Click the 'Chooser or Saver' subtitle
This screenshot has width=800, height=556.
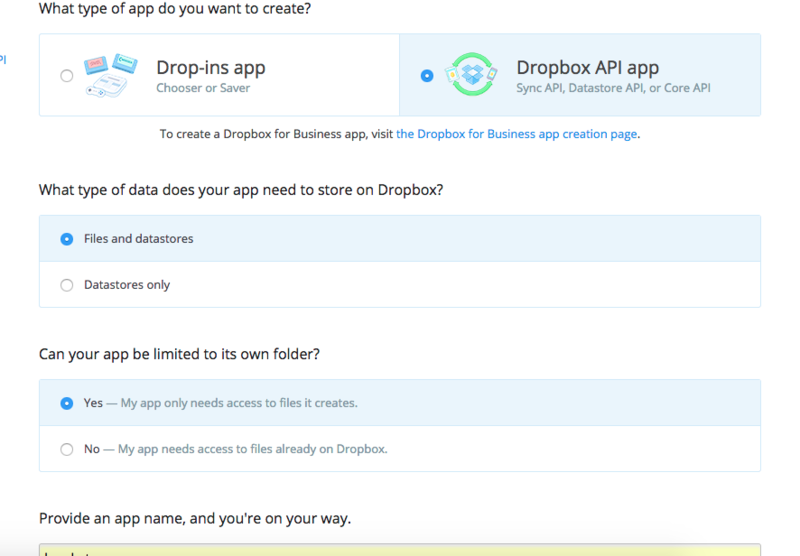[203, 88]
